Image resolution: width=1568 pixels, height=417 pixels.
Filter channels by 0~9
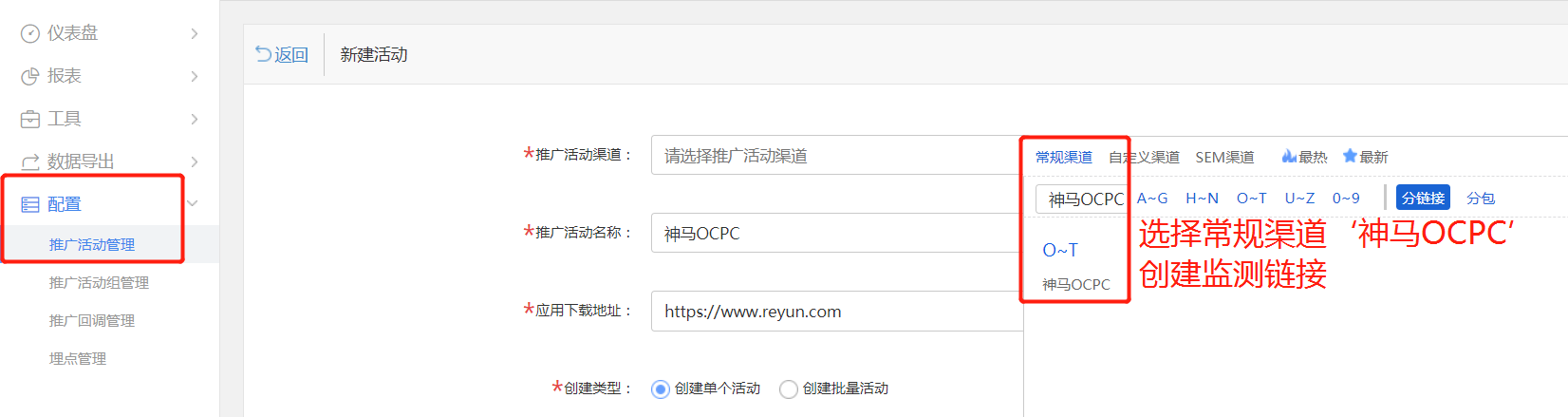tap(1346, 198)
